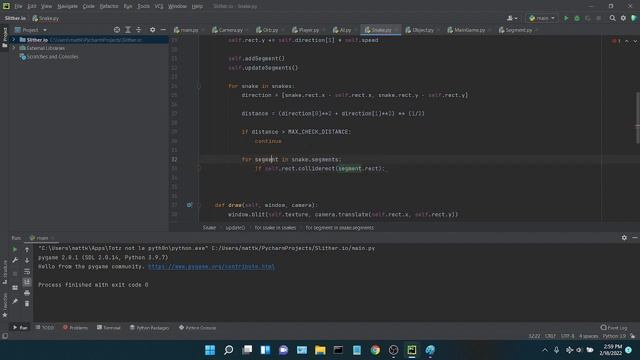Open the Problems tool window button
Viewport: 640px width, 360px height.
pos(76,328)
